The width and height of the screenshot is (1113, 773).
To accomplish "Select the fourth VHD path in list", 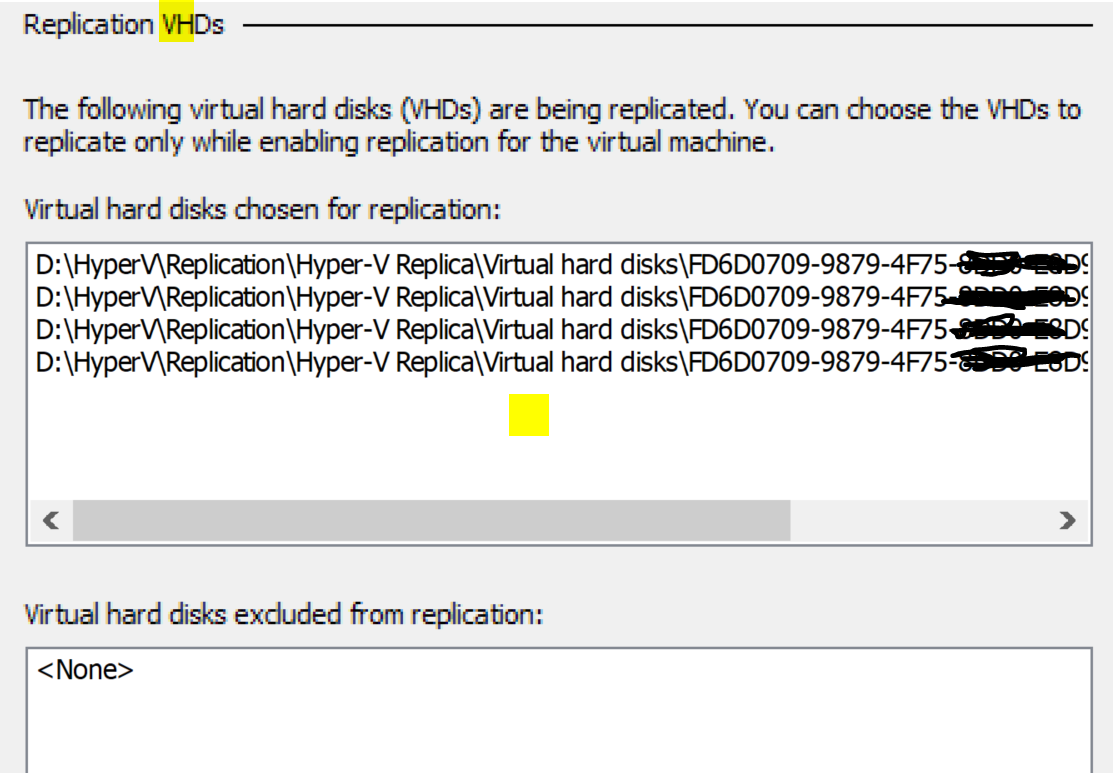I will tap(561, 363).
